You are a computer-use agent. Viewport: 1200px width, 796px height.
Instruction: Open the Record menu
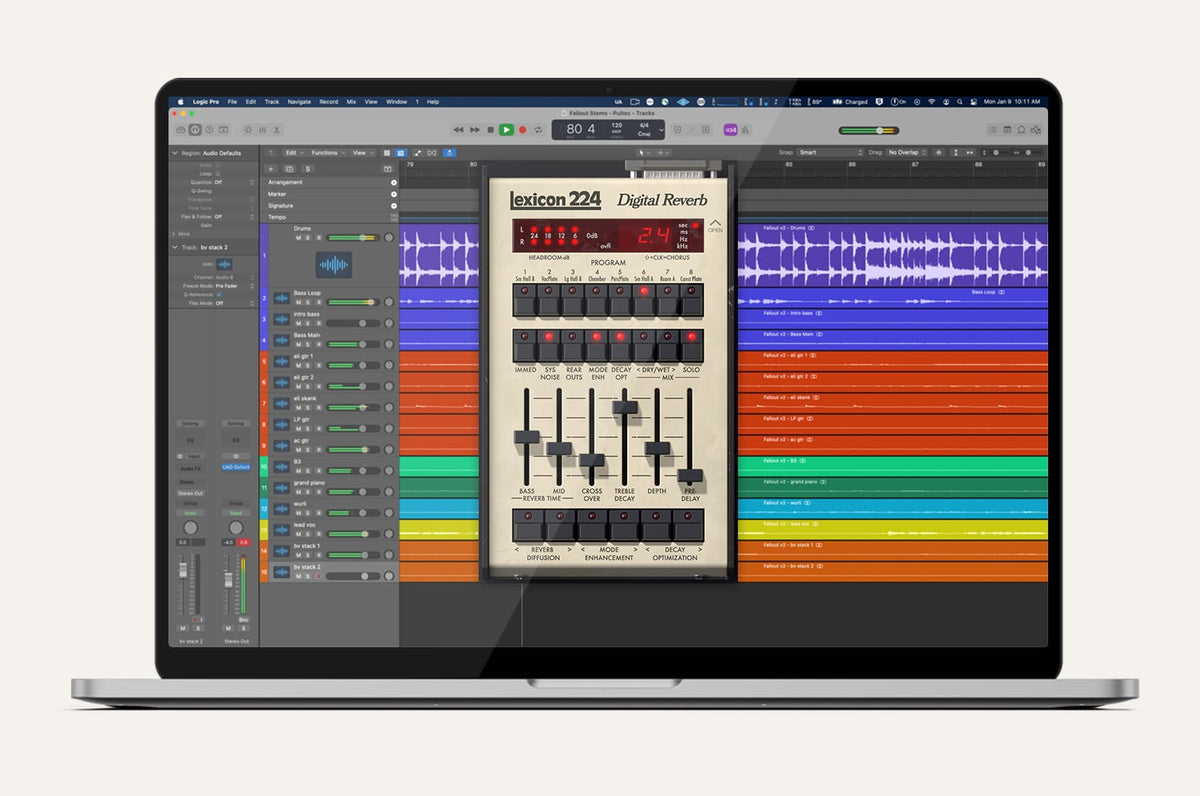pyautogui.click(x=328, y=102)
